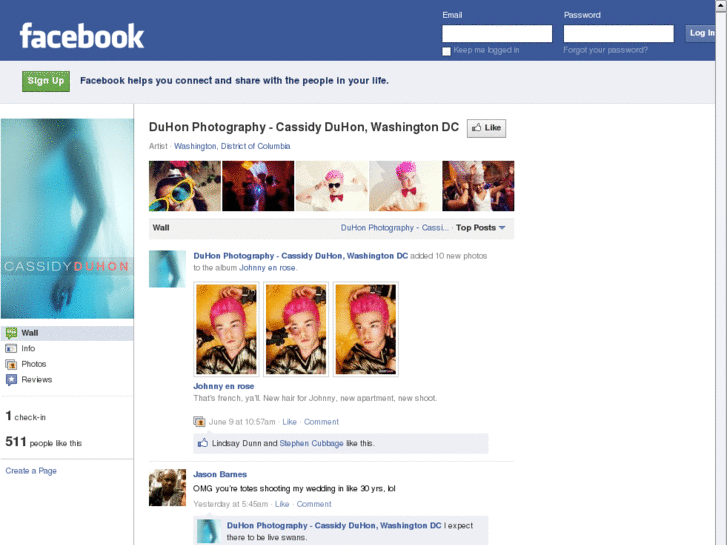Click the DuHon Photography - Cassi... wall filter link
Image resolution: width=727 pixels, height=545 pixels.
point(395,228)
